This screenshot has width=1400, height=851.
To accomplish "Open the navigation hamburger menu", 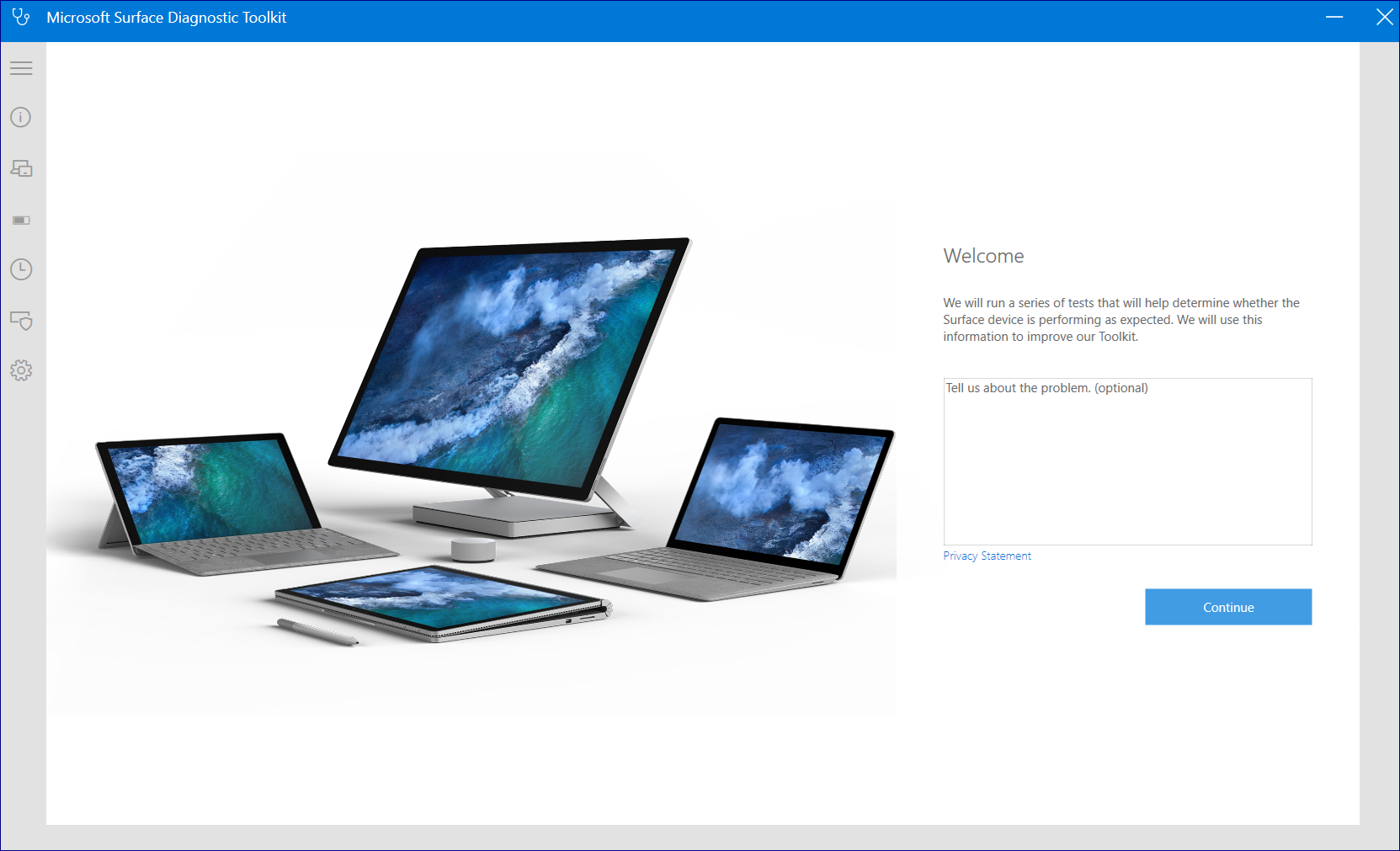I will (x=21, y=67).
